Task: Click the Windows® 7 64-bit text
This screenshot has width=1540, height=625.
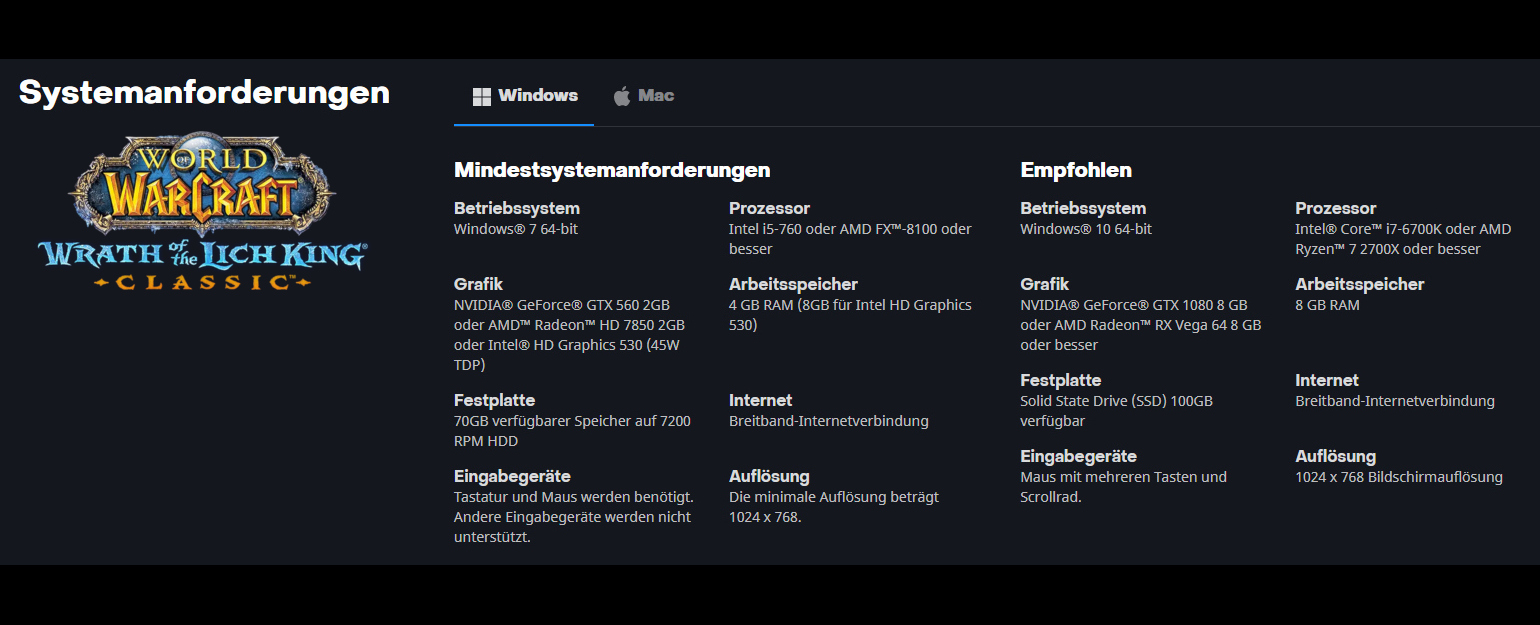Action: [x=515, y=229]
